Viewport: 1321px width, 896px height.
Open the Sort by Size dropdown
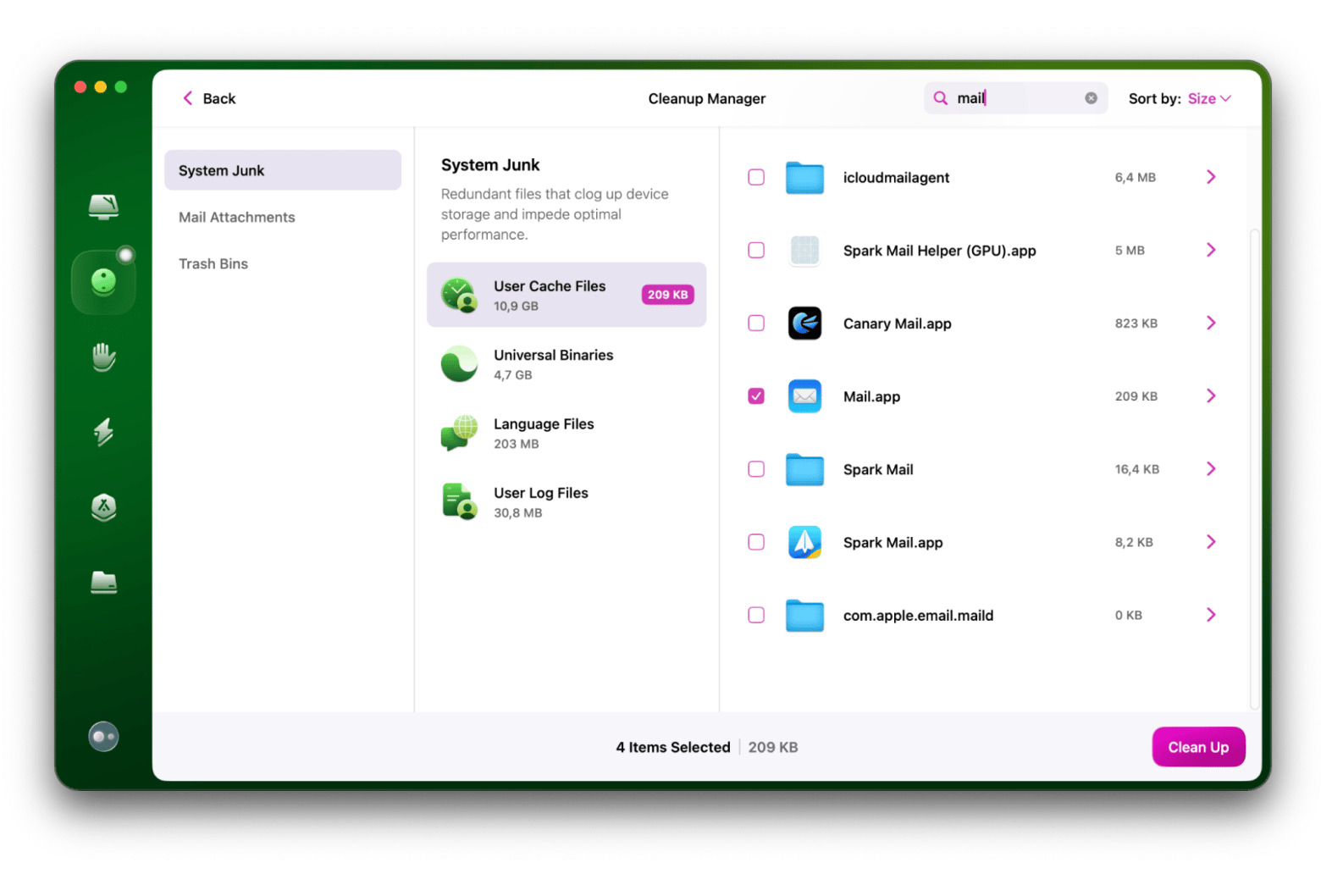coord(1208,98)
